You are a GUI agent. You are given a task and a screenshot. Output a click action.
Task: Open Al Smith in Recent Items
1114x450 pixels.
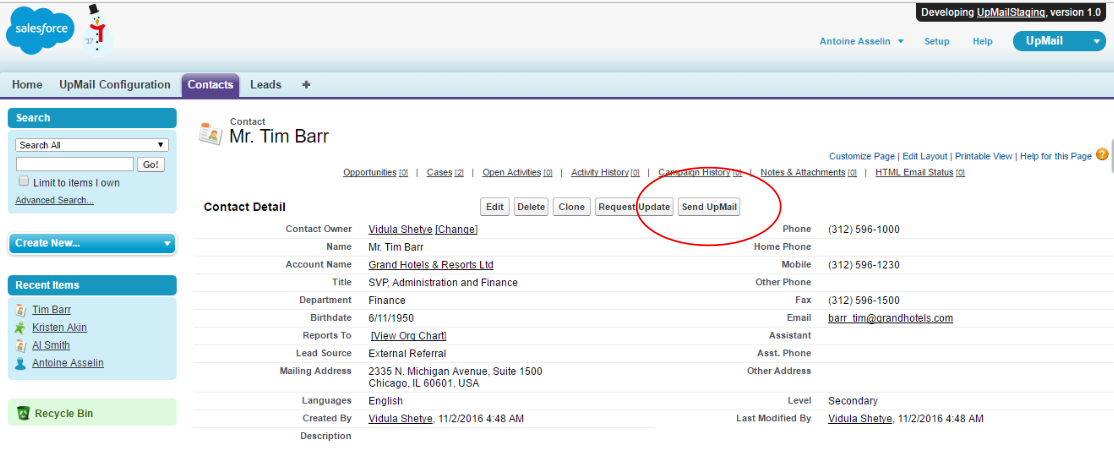pos(51,345)
